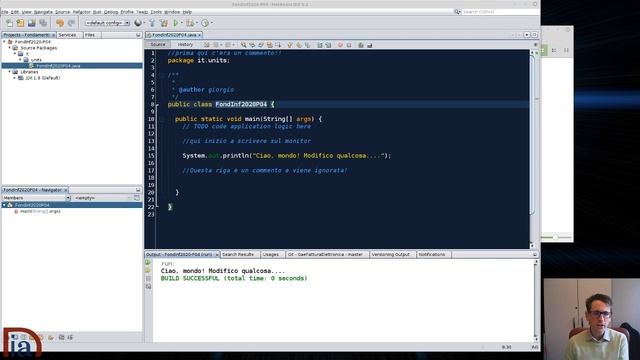Viewport: 640px width, 360px height.
Task: Click the Navigator folder filter icon at bottom
Action: [x=51, y=338]
